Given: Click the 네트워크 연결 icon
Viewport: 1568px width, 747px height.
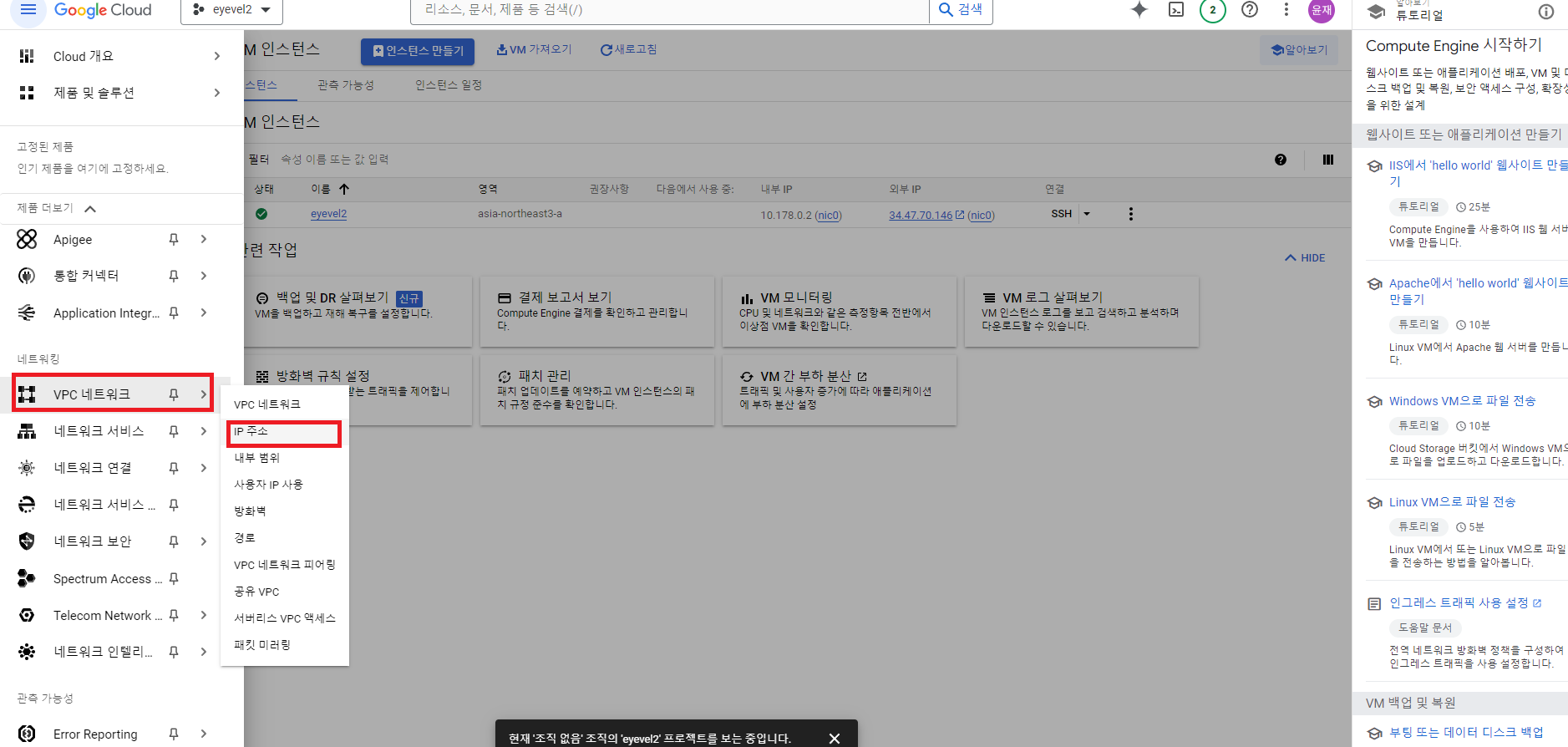Looking at the screenshot, I should (27, 468).
